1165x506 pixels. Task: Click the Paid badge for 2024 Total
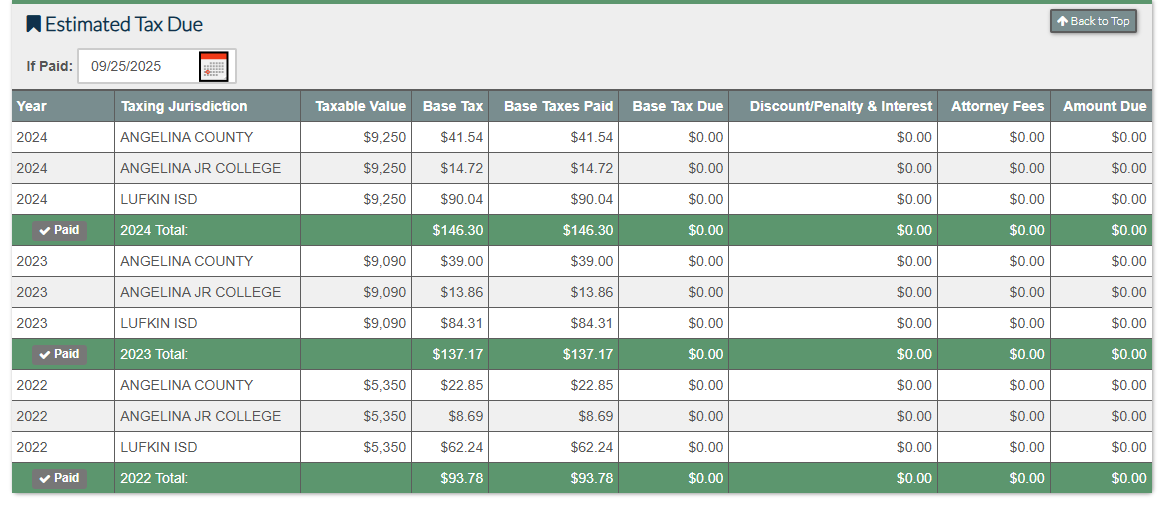[59, 230]
